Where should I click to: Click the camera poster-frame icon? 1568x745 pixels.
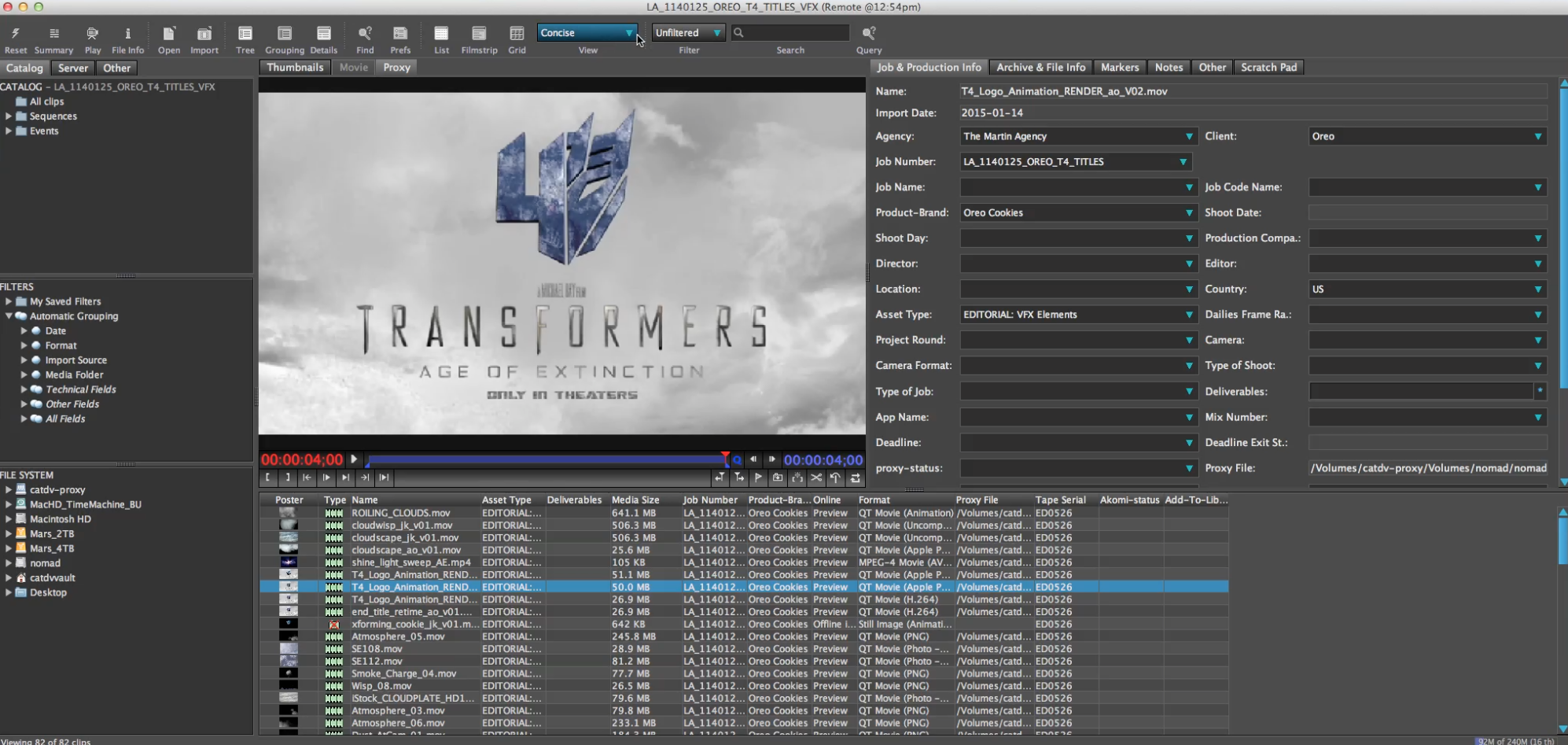pos(778,478)
